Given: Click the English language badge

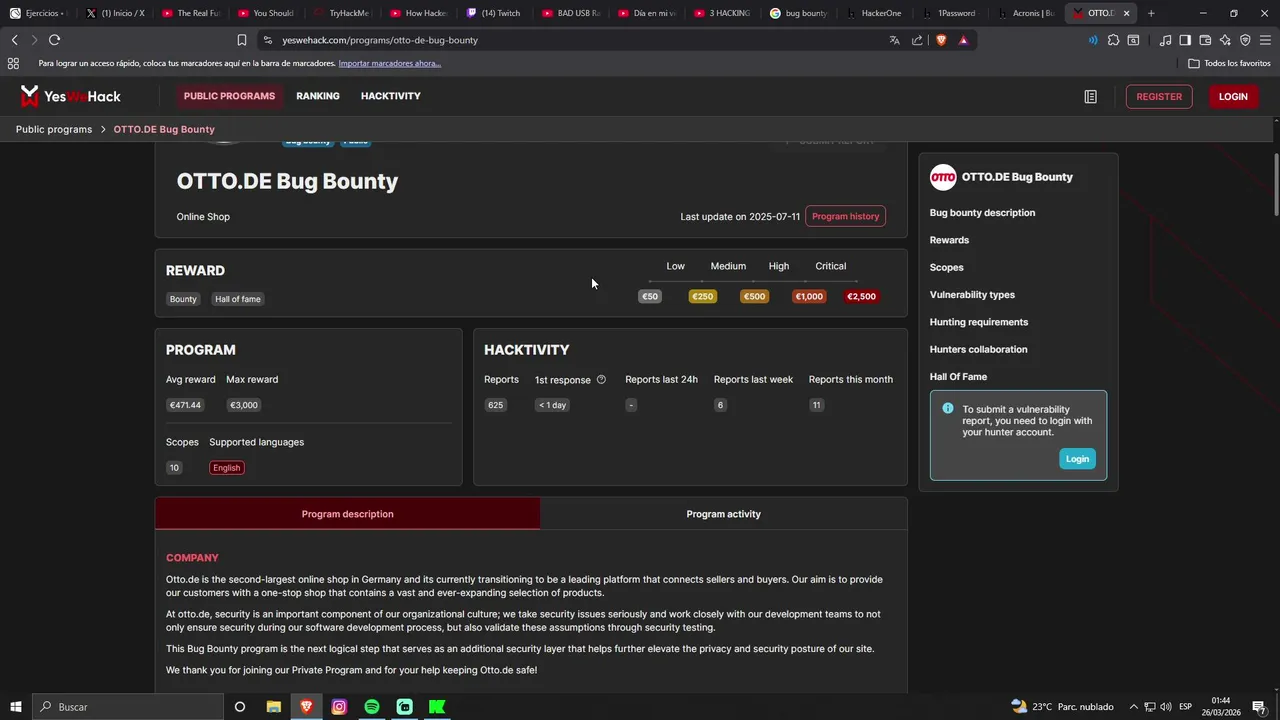Looking at the screenshot, I should click(227, 468).
